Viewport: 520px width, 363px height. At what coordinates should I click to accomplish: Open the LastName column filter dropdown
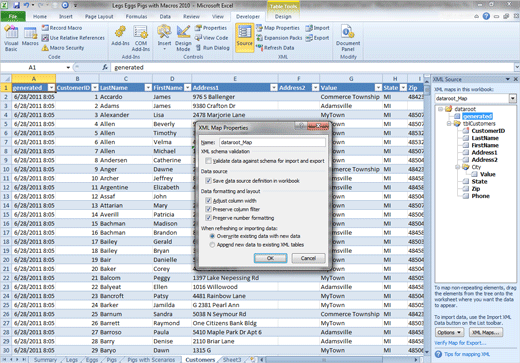pos(148,88)
